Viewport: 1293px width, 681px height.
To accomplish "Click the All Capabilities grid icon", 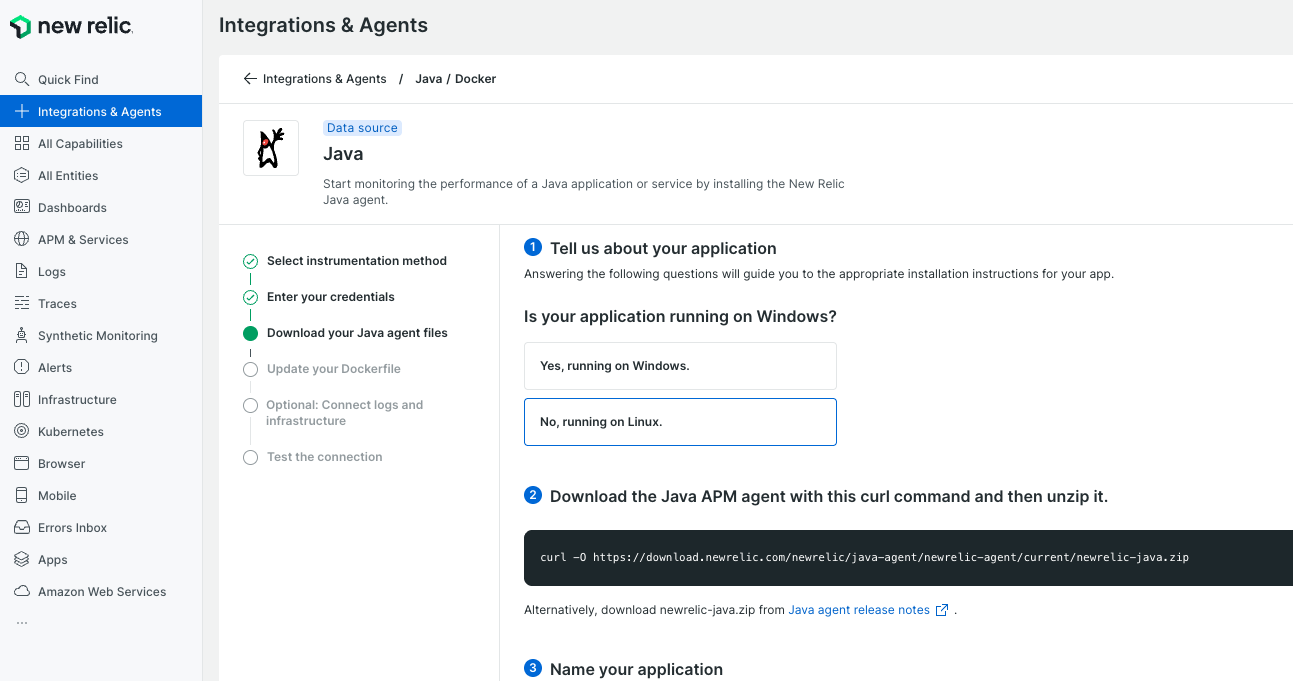I will (22, 143).
